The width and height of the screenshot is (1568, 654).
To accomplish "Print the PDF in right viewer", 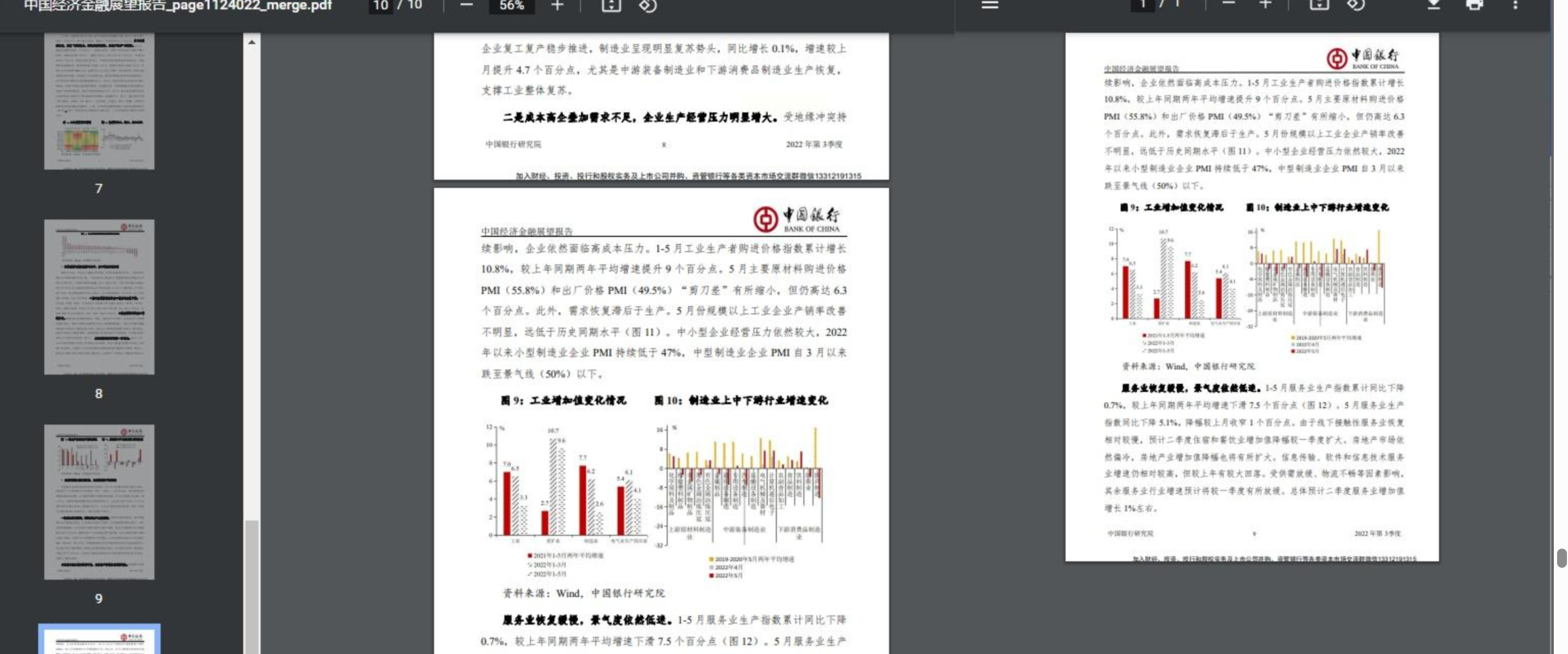I will [1474, 5].
